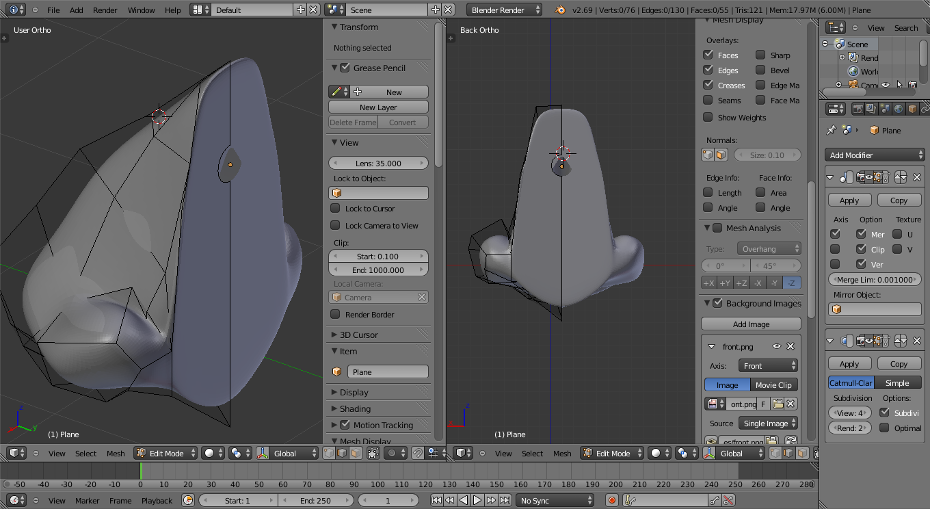Remove the Subdivision Surface modifier with X icon
The height and width of the screenshot is (509, 930).
916,341
